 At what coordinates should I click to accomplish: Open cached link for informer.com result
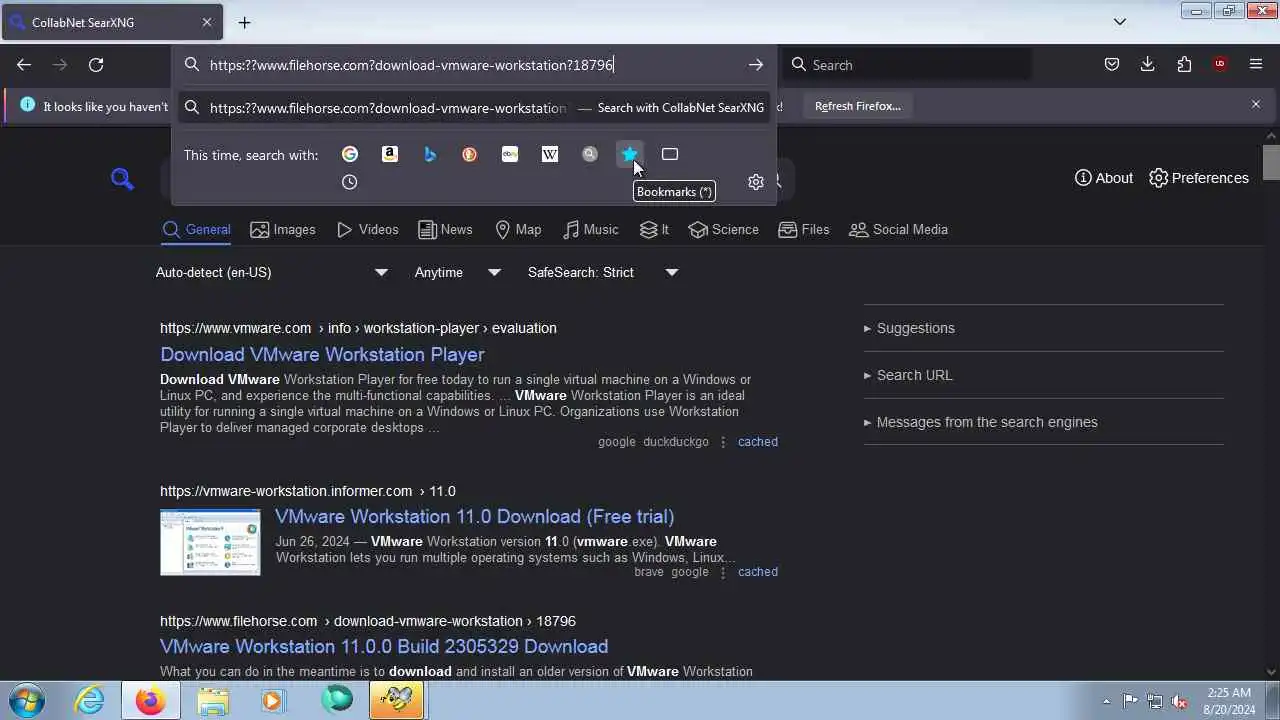[757, 572]
